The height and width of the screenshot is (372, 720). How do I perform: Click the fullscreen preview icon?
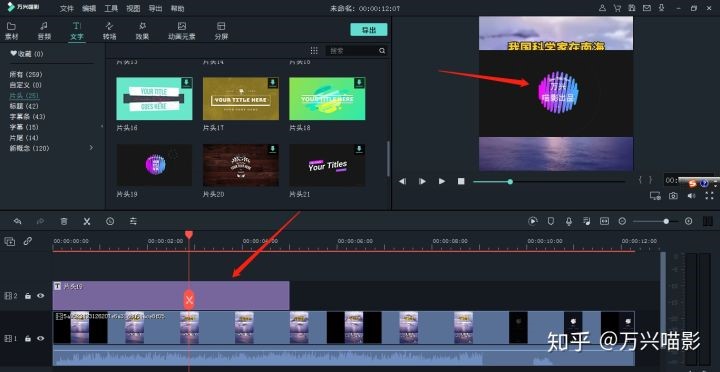[x=709, y=196]
